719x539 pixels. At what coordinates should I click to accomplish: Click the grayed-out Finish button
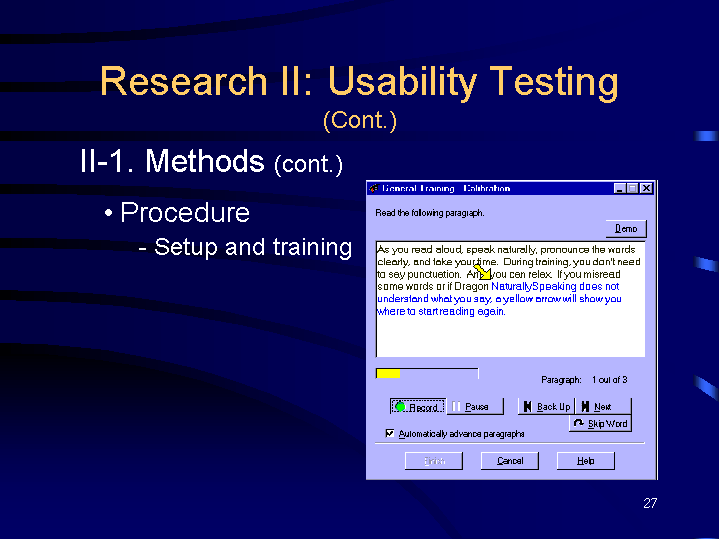coord(433,461)
